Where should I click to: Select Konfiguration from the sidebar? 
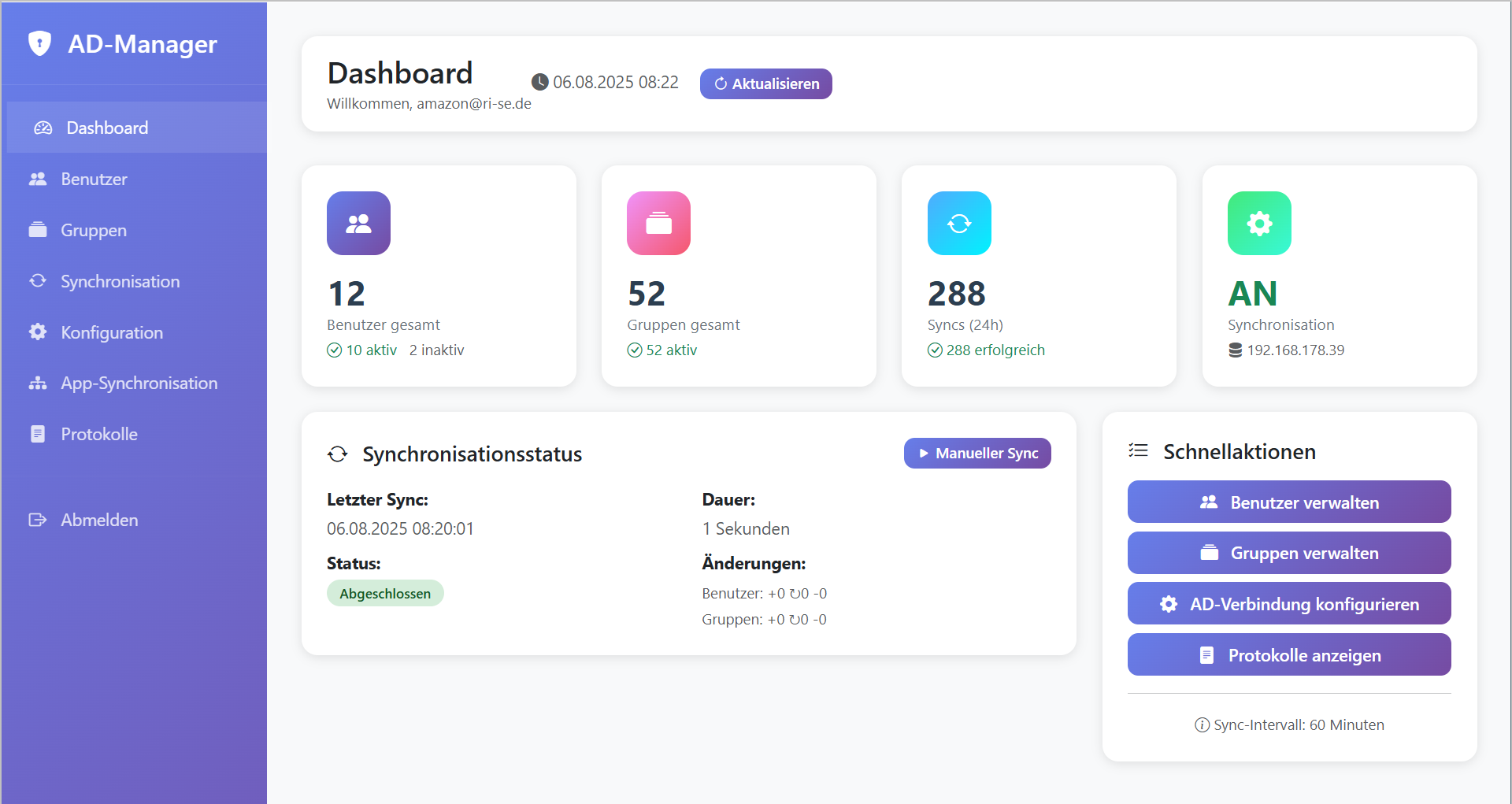point(112,333)
